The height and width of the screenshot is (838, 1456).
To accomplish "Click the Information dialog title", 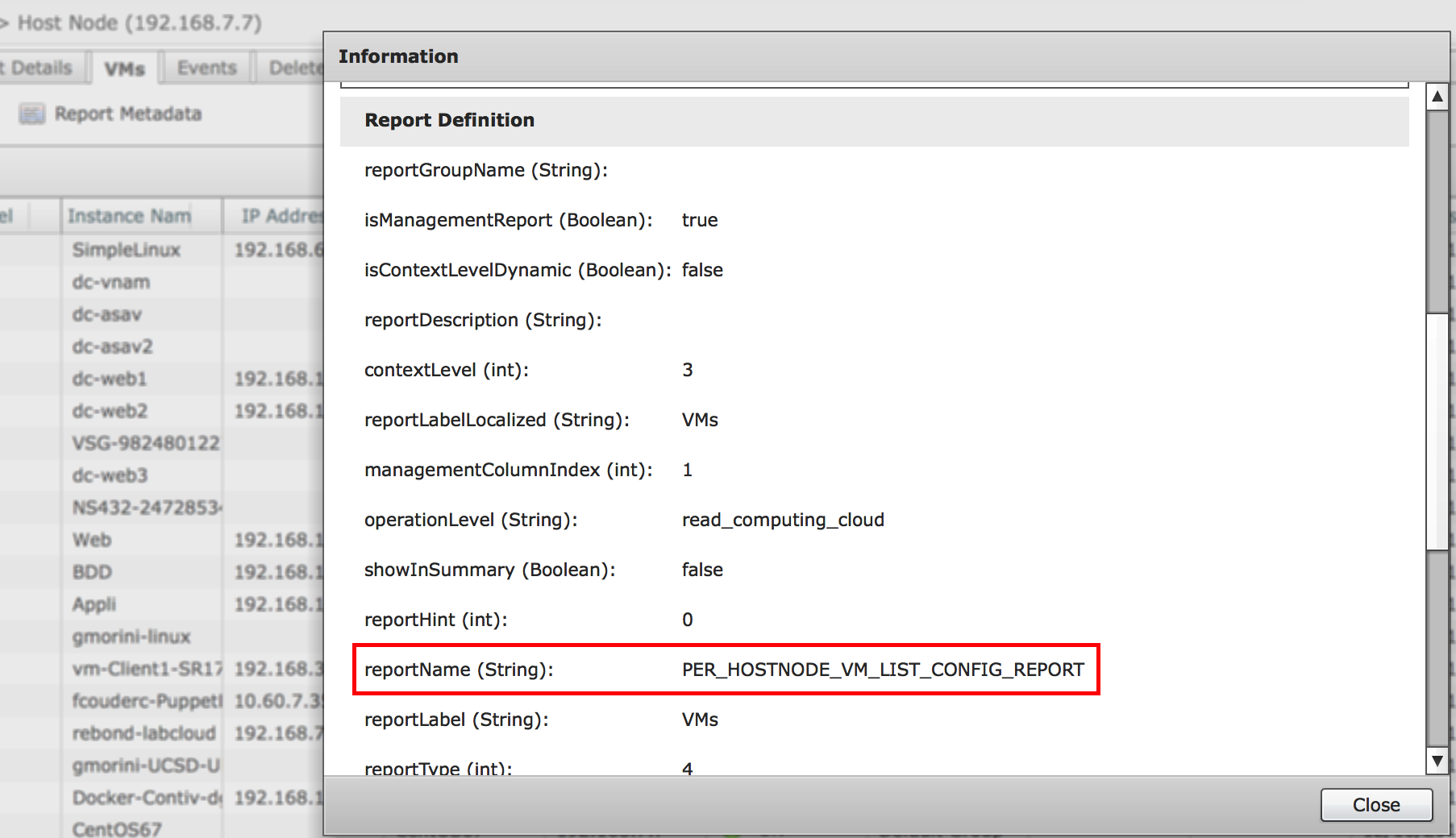I will point(398,56).
